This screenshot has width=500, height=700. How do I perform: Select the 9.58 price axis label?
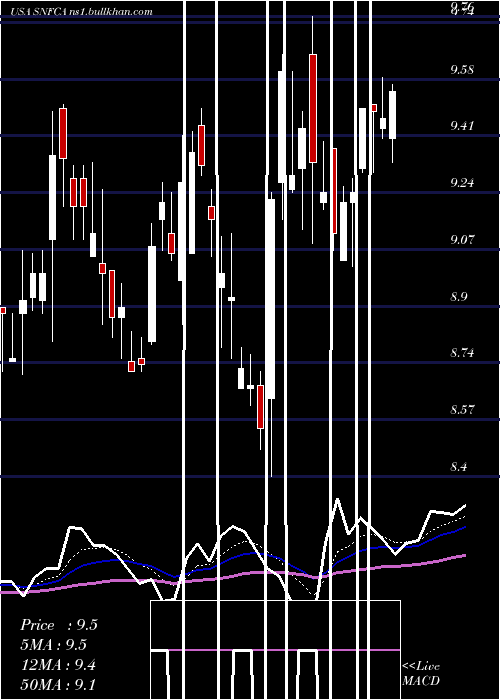coord(462,70)
